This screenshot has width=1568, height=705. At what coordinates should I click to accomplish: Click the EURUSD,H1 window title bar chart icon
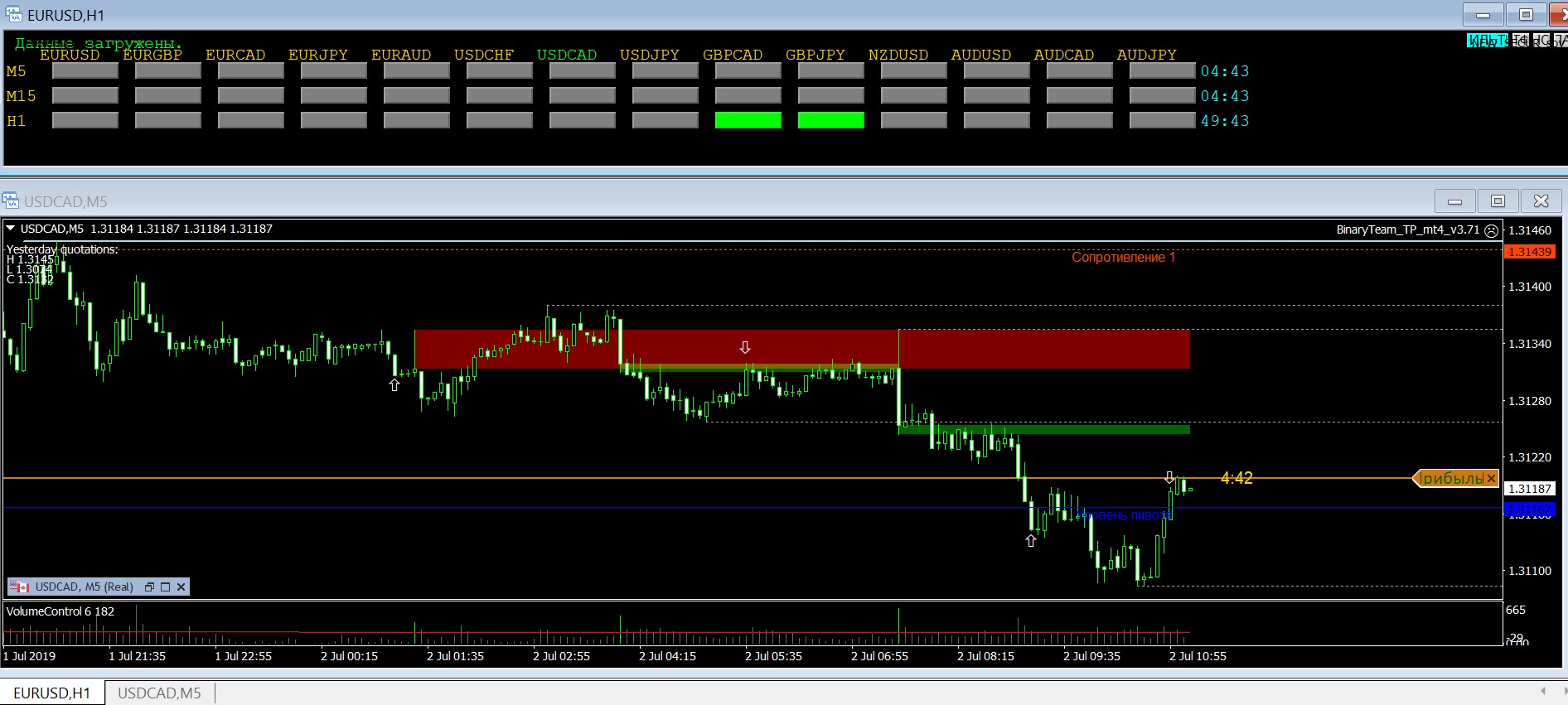pos(13,15)
